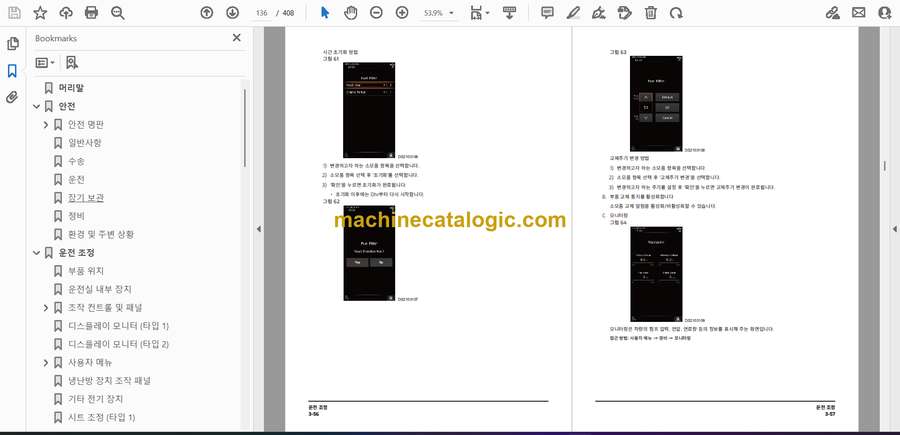The image size is (900, 435).
Task: Open the 장기 보관 bookmark link
Action: pyautogui.click(x=84, y=198)
